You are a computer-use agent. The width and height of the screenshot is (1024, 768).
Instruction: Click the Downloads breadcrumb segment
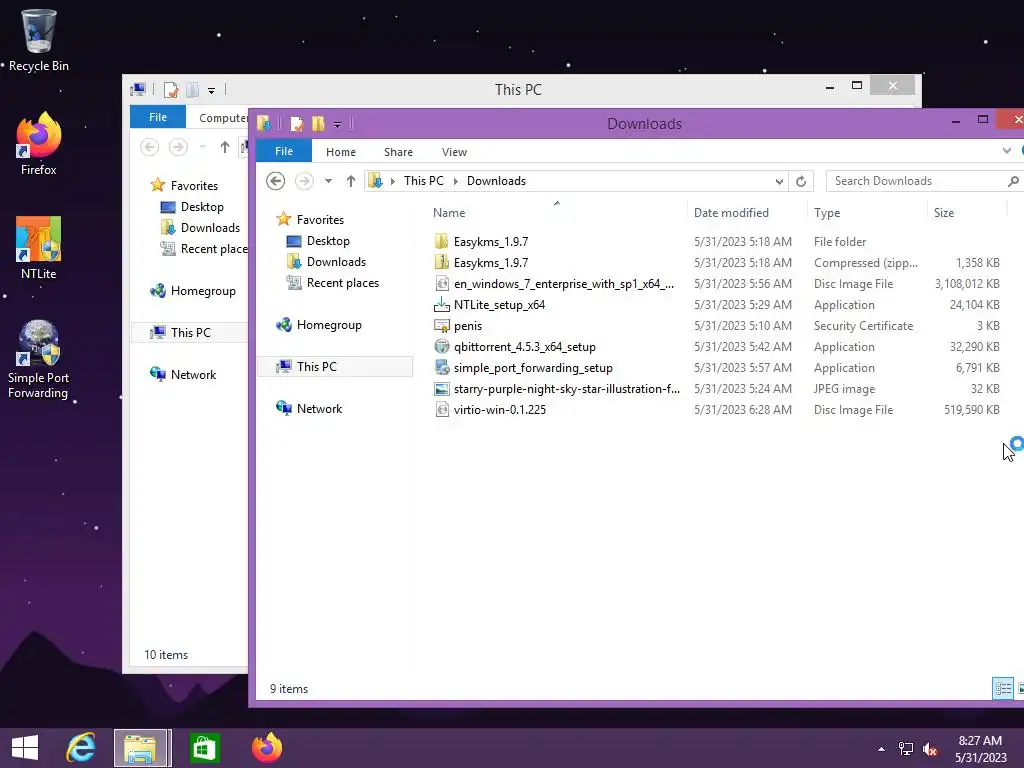(x=496, y=181)
